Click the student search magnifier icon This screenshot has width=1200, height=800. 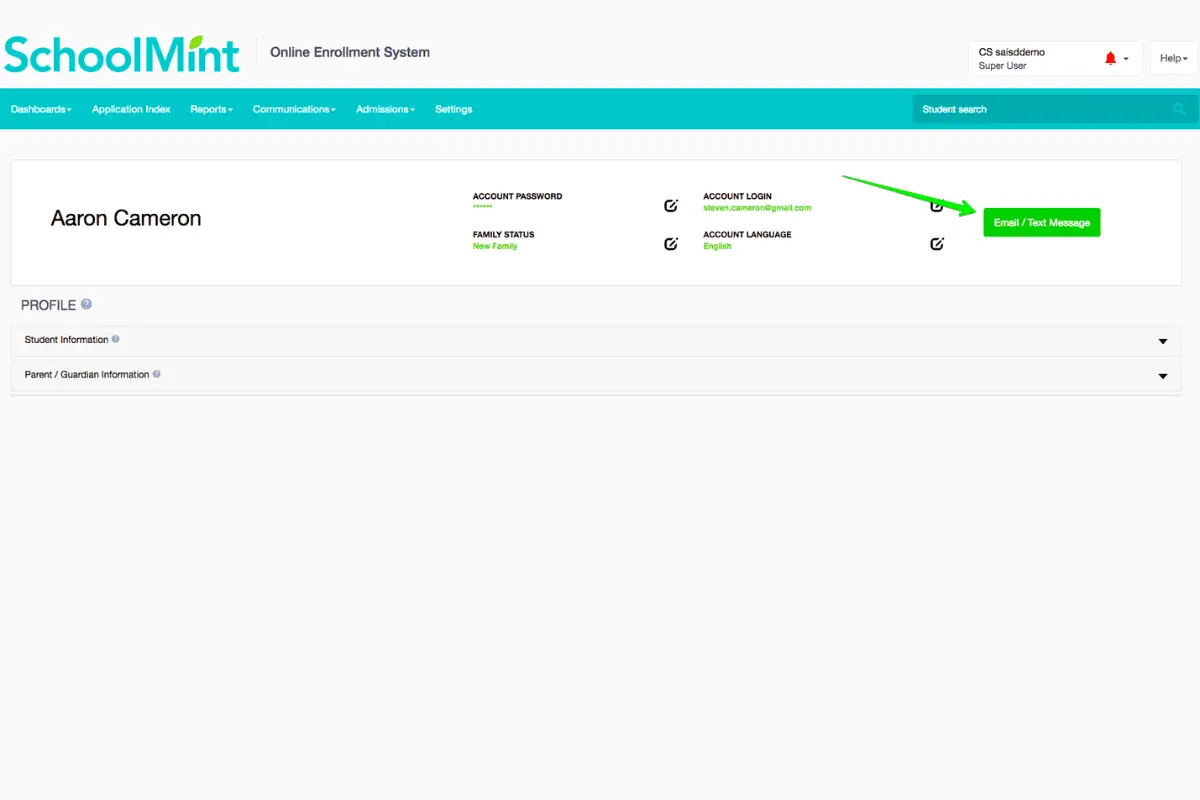(x=1180, y=109)
